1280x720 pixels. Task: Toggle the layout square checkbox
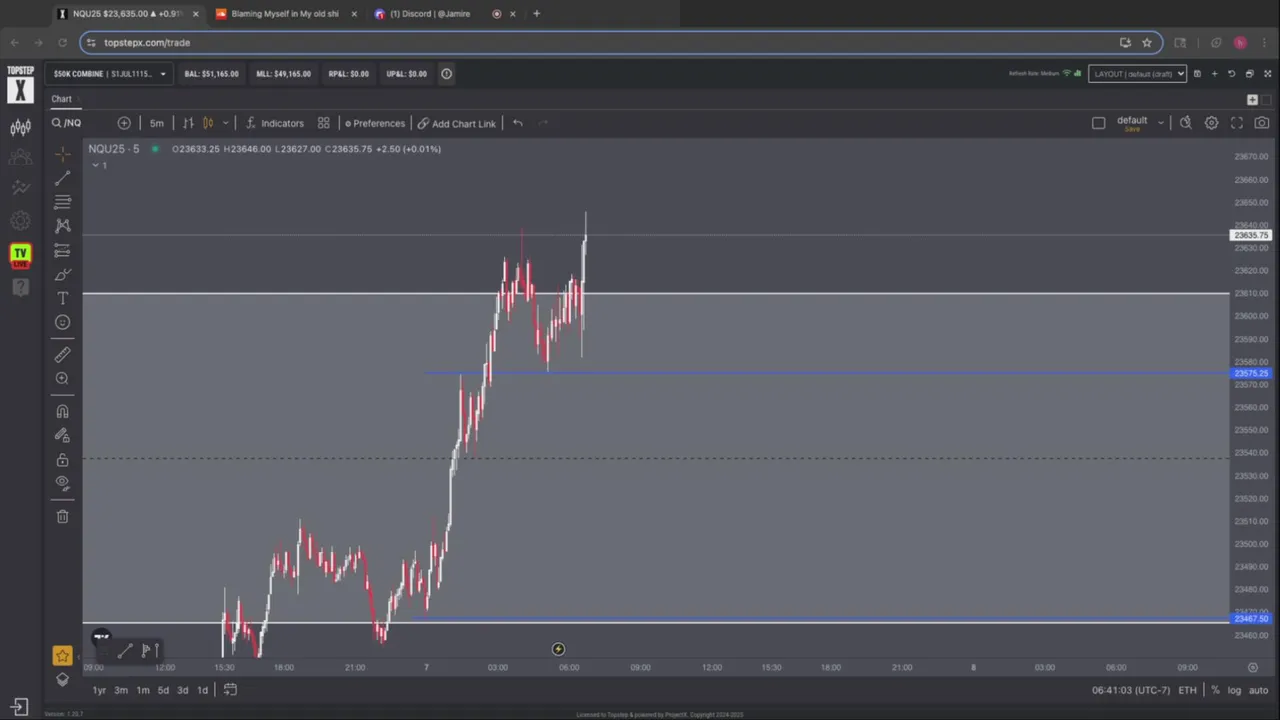pyautogui.click(x=1098, y=123)
